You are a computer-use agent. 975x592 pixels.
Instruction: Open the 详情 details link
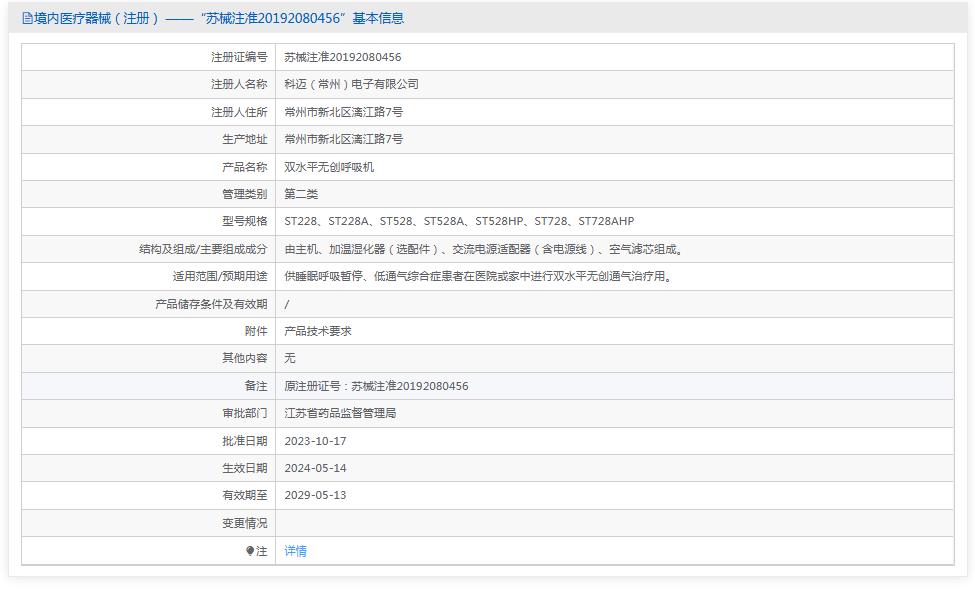tap(296, 550)
